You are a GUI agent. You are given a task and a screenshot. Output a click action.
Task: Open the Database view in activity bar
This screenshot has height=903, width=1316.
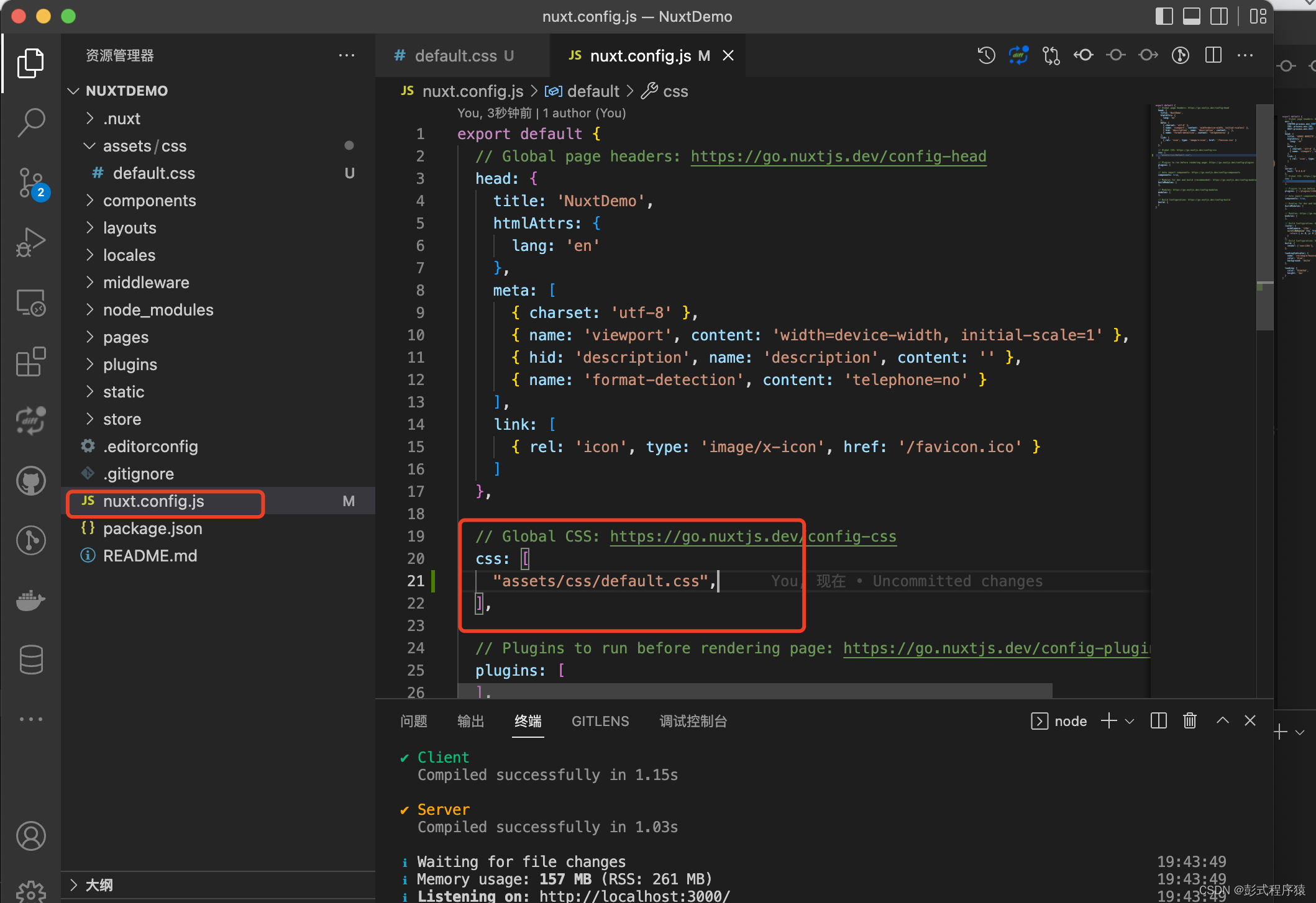click(30, 660)
